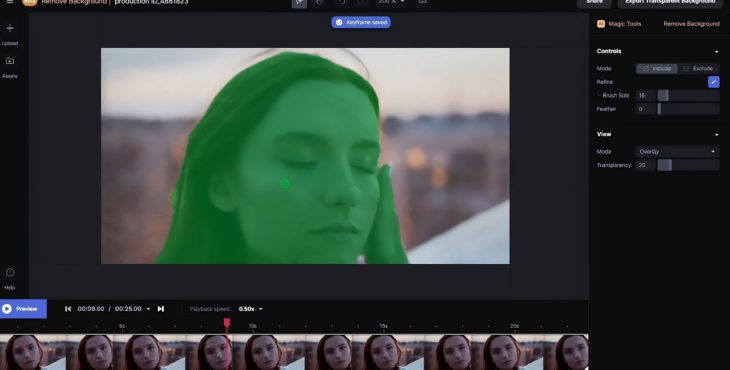The image size is (730, 370).
Task: Click the 10s mark on timeline ruler
Action: (252, 326)
